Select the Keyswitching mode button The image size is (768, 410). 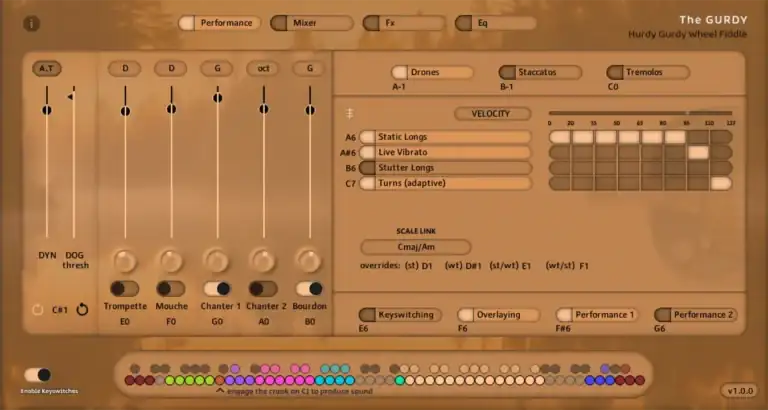point(400,315)
